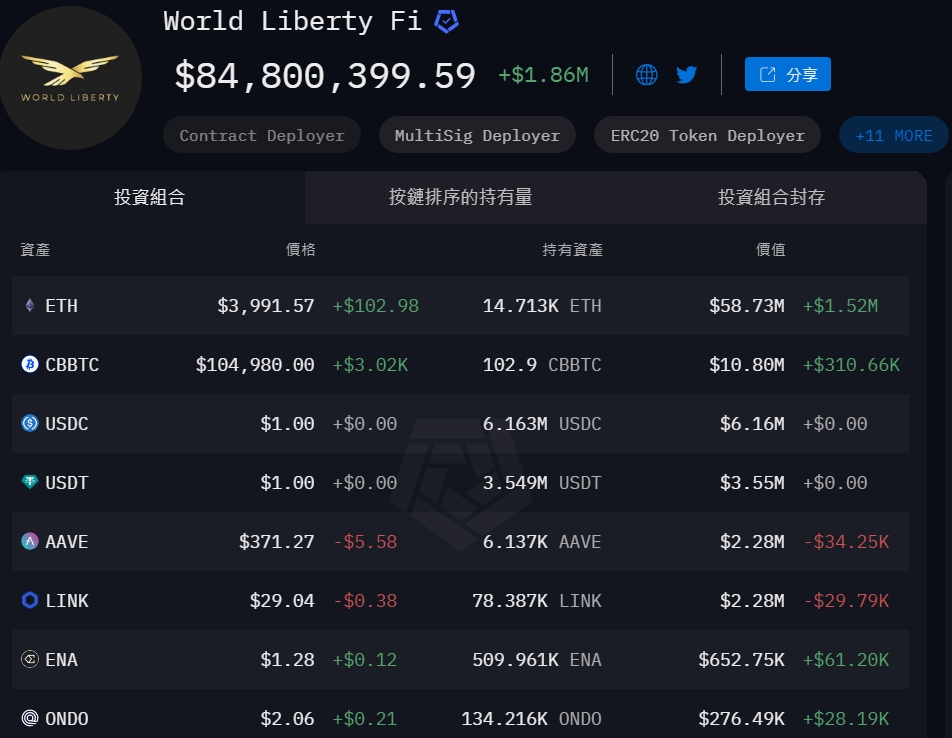Viewport: 952px width, 738px height.
Task: Open the AAVE asset name
Action: pyautogui.click(x=67, y=541)
